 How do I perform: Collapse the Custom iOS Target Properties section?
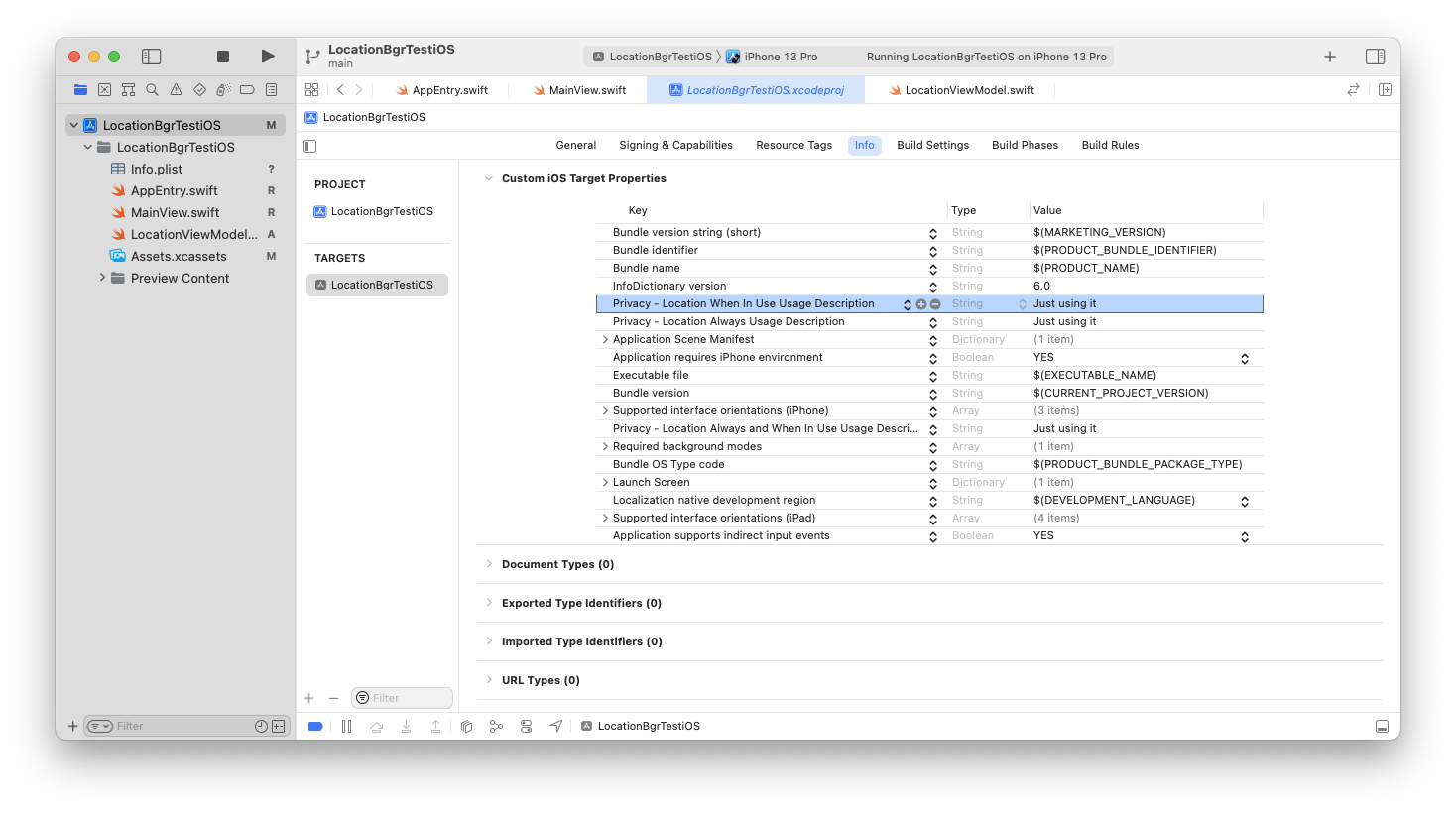(488, 178)
